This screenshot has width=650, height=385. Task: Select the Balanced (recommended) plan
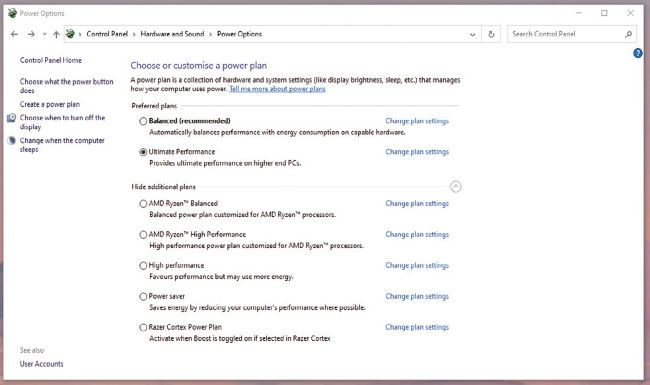coord(143,121)
